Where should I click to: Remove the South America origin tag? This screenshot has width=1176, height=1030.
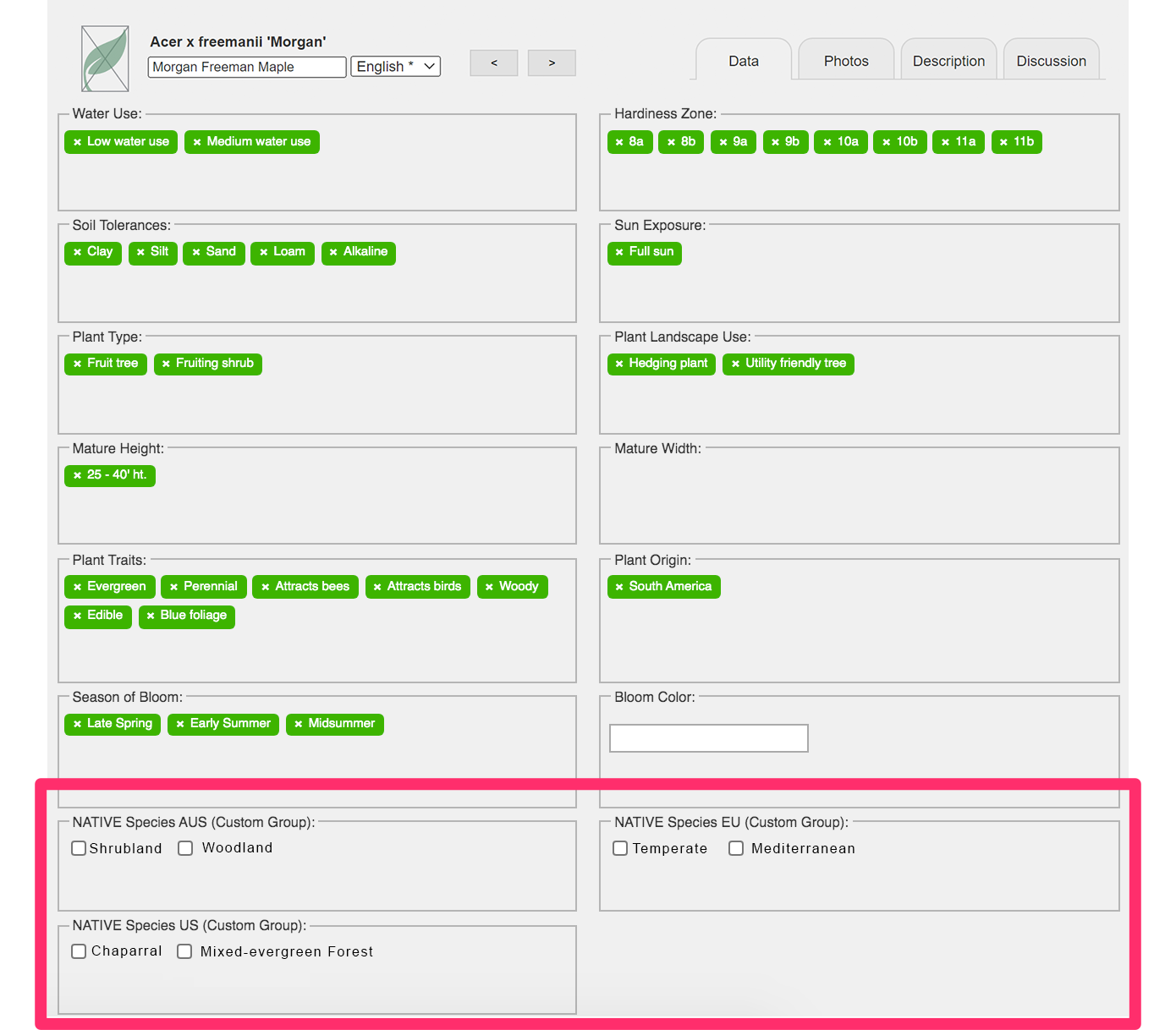[619, 587]
